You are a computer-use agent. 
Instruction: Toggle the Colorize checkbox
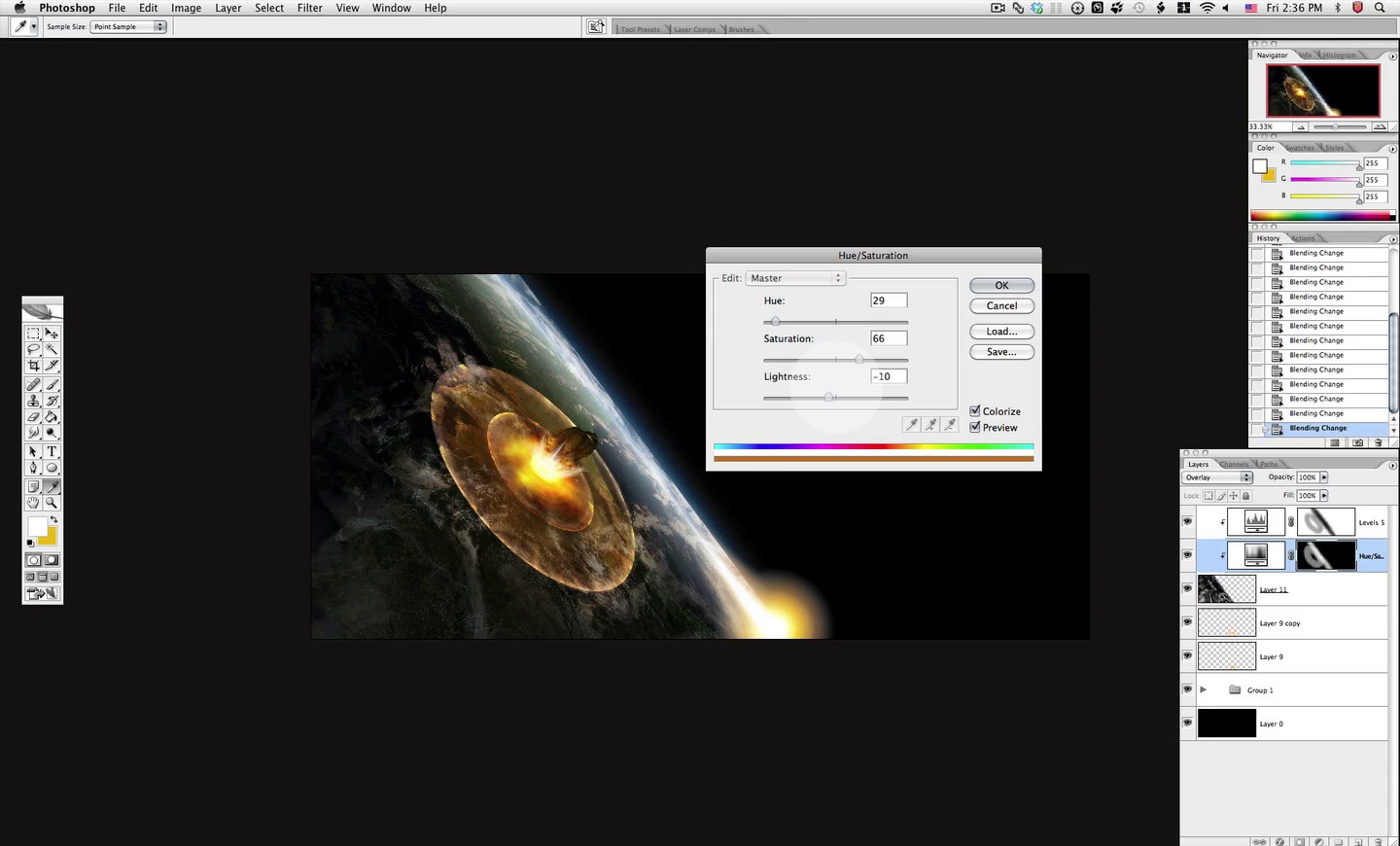(975, 411)
